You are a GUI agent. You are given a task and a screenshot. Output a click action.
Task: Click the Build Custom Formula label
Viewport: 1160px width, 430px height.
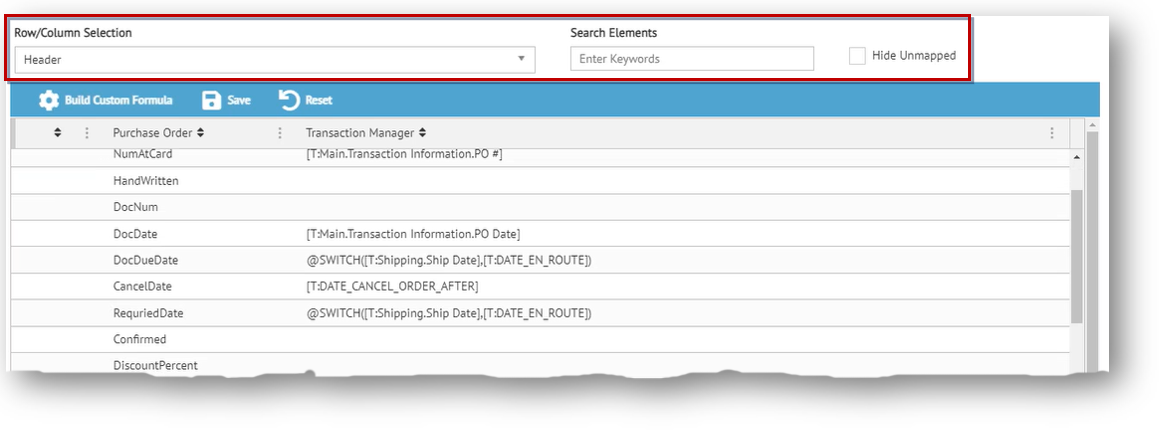(118, 100)
